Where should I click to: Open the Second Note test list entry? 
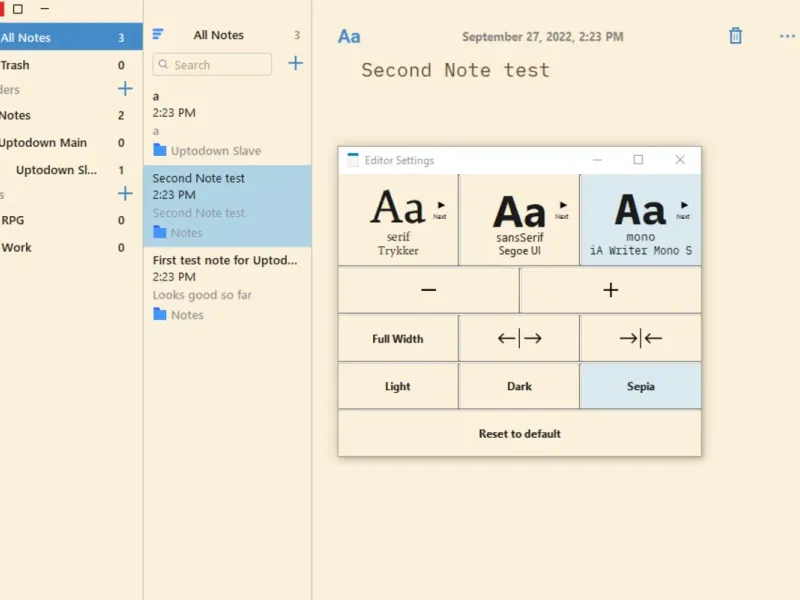click(228, 206)
